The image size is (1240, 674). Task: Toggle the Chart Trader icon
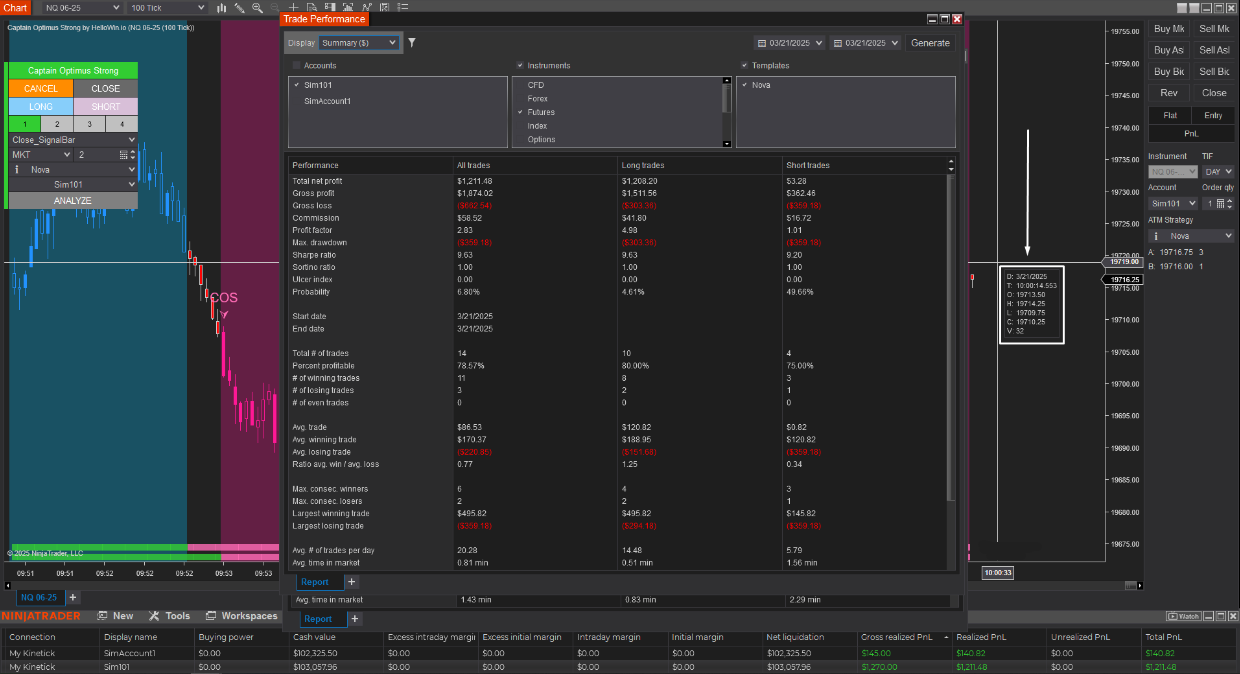tap(330, 7)
